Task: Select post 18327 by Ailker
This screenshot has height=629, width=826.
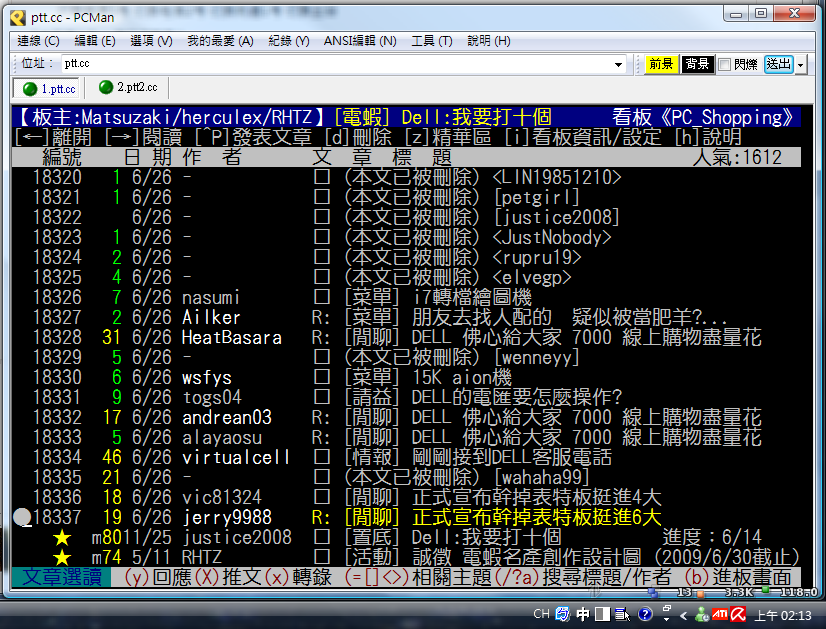Action: 406,317
